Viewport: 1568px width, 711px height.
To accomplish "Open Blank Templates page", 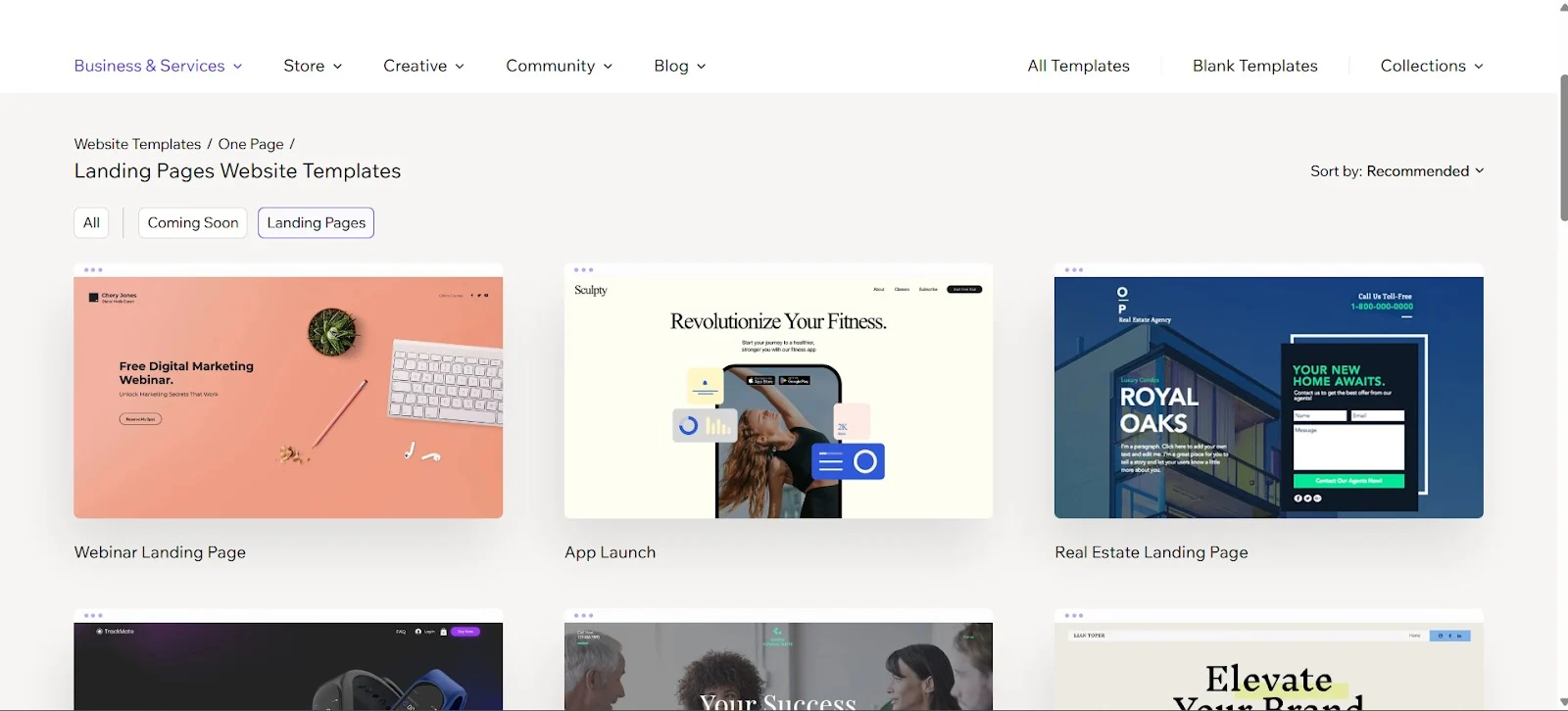I will (x=1254, y=66).
